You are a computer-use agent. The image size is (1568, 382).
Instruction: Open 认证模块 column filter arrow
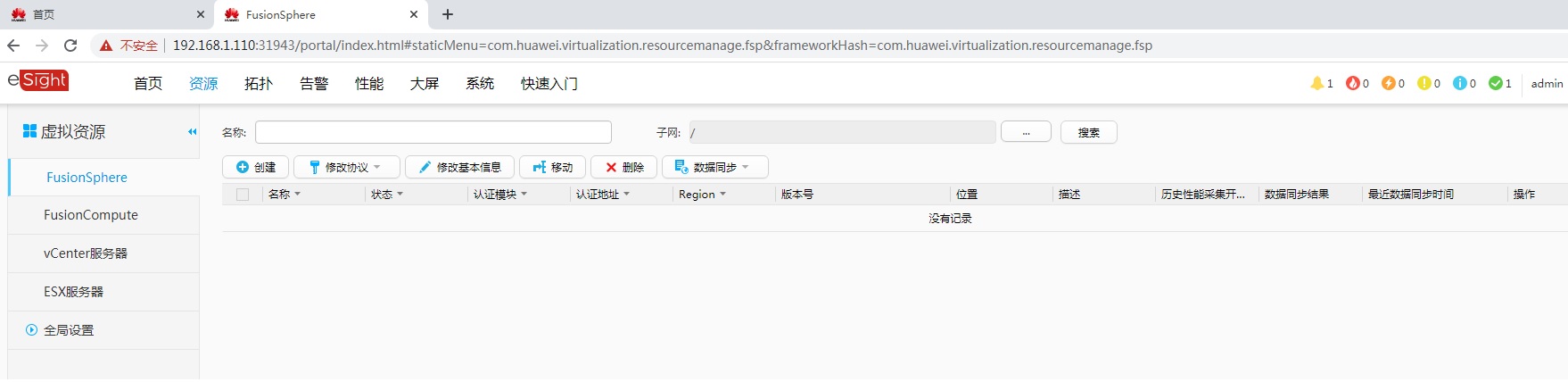[x=524, y=195]
